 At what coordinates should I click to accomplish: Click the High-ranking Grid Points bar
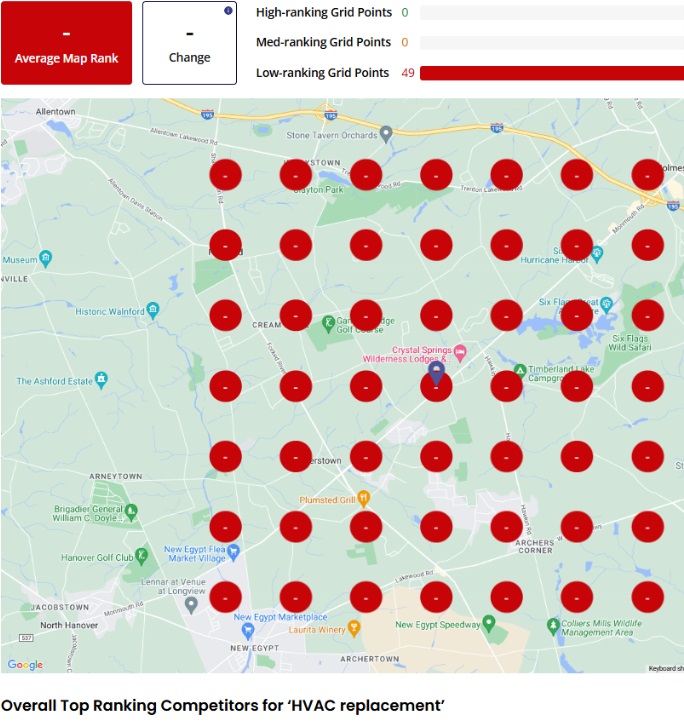(x=552, y=12)
